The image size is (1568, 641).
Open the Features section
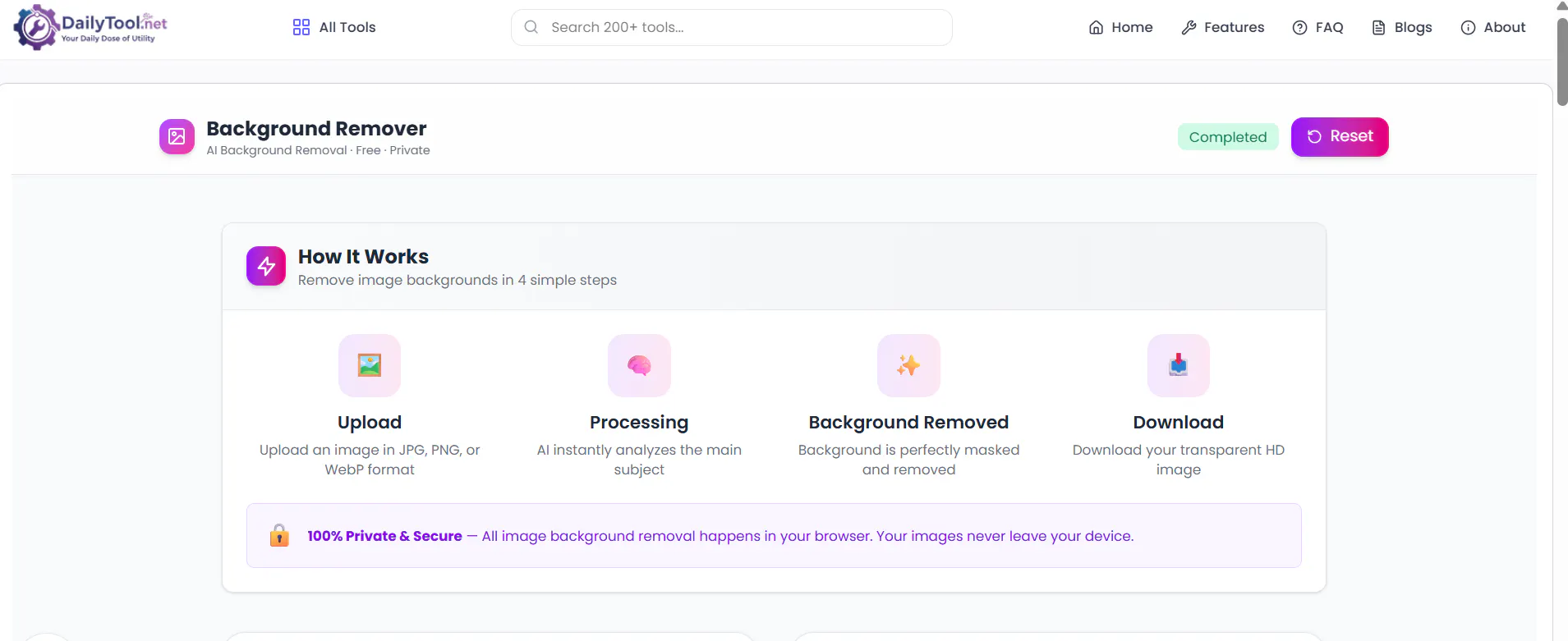click(1223, 27)
